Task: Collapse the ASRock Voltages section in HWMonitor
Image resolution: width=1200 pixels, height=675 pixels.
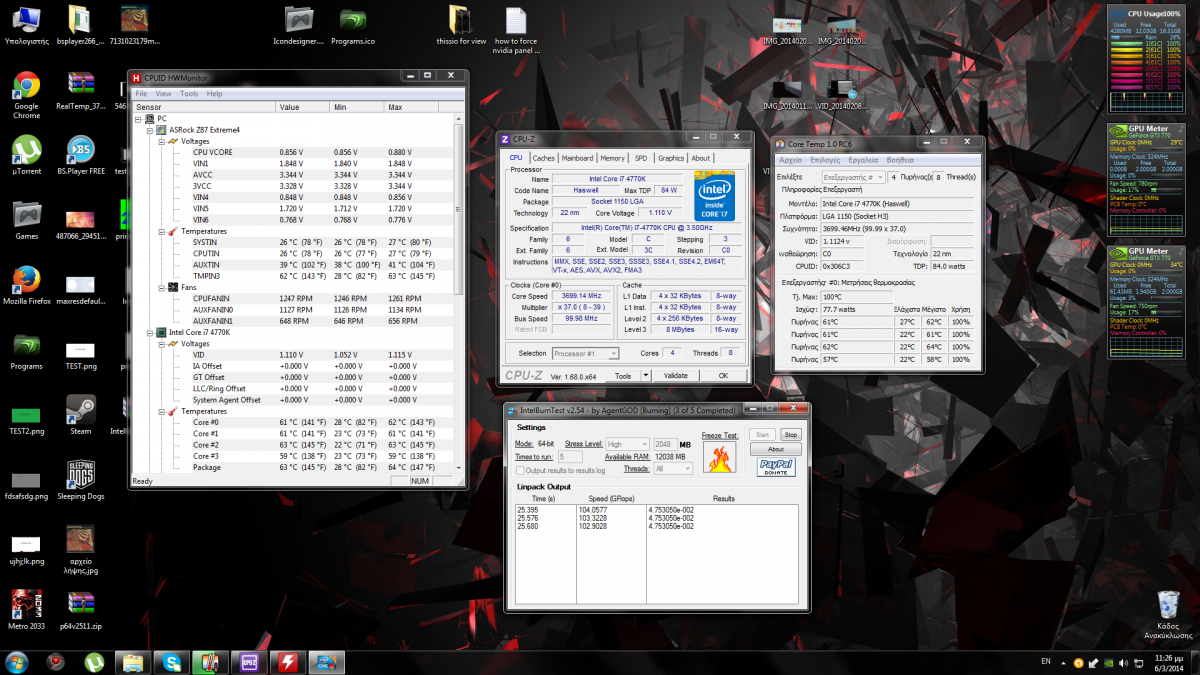Action: point(161,141)
